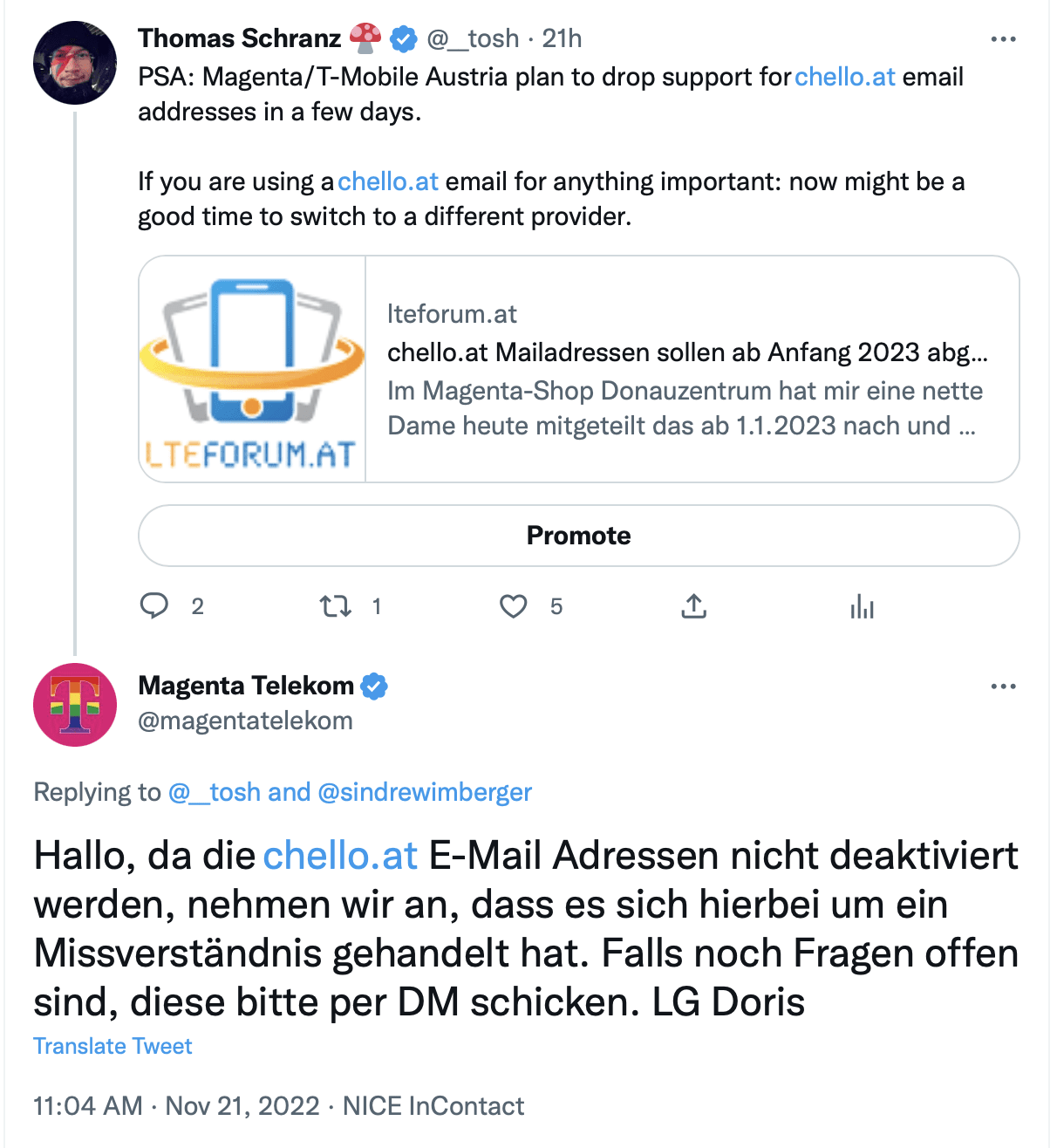Screen dimensions: 1057x1148
Task: Click the @__tosh mention in the reply header
Action: coord(214,792)
